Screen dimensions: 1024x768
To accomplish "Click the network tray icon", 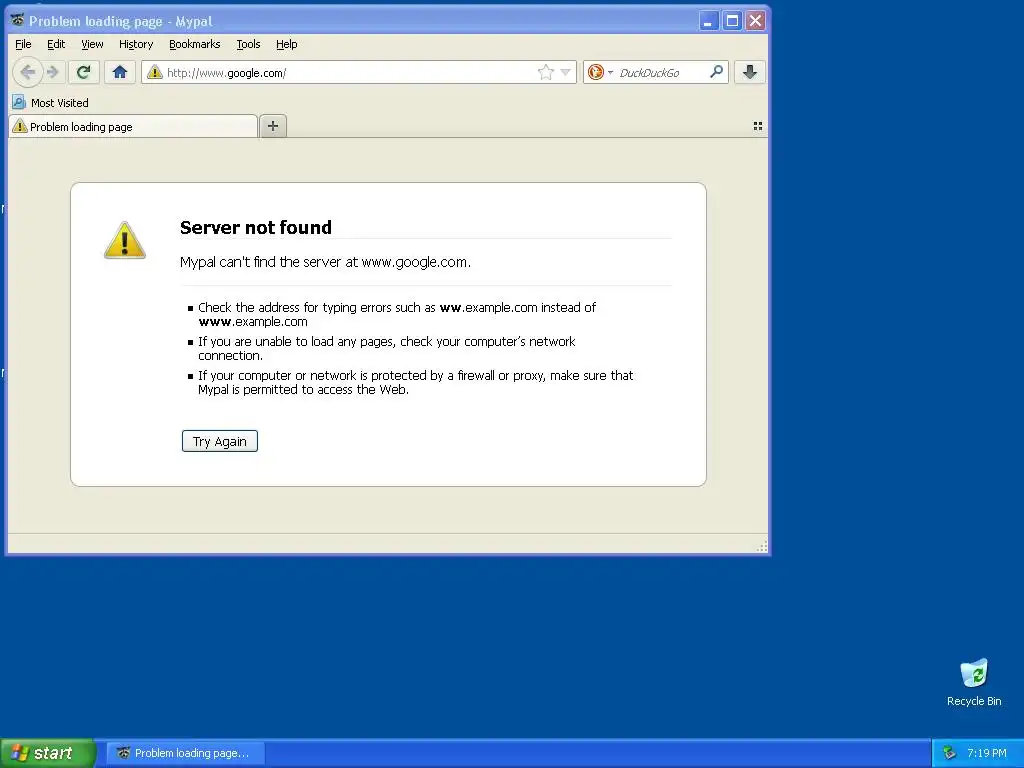I will (x=949, y=753).
